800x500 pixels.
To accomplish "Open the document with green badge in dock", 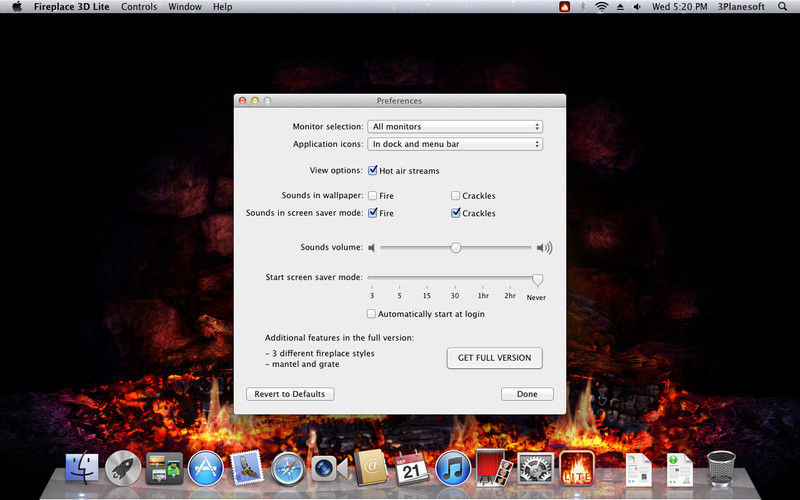I will [x=680, y=469].
